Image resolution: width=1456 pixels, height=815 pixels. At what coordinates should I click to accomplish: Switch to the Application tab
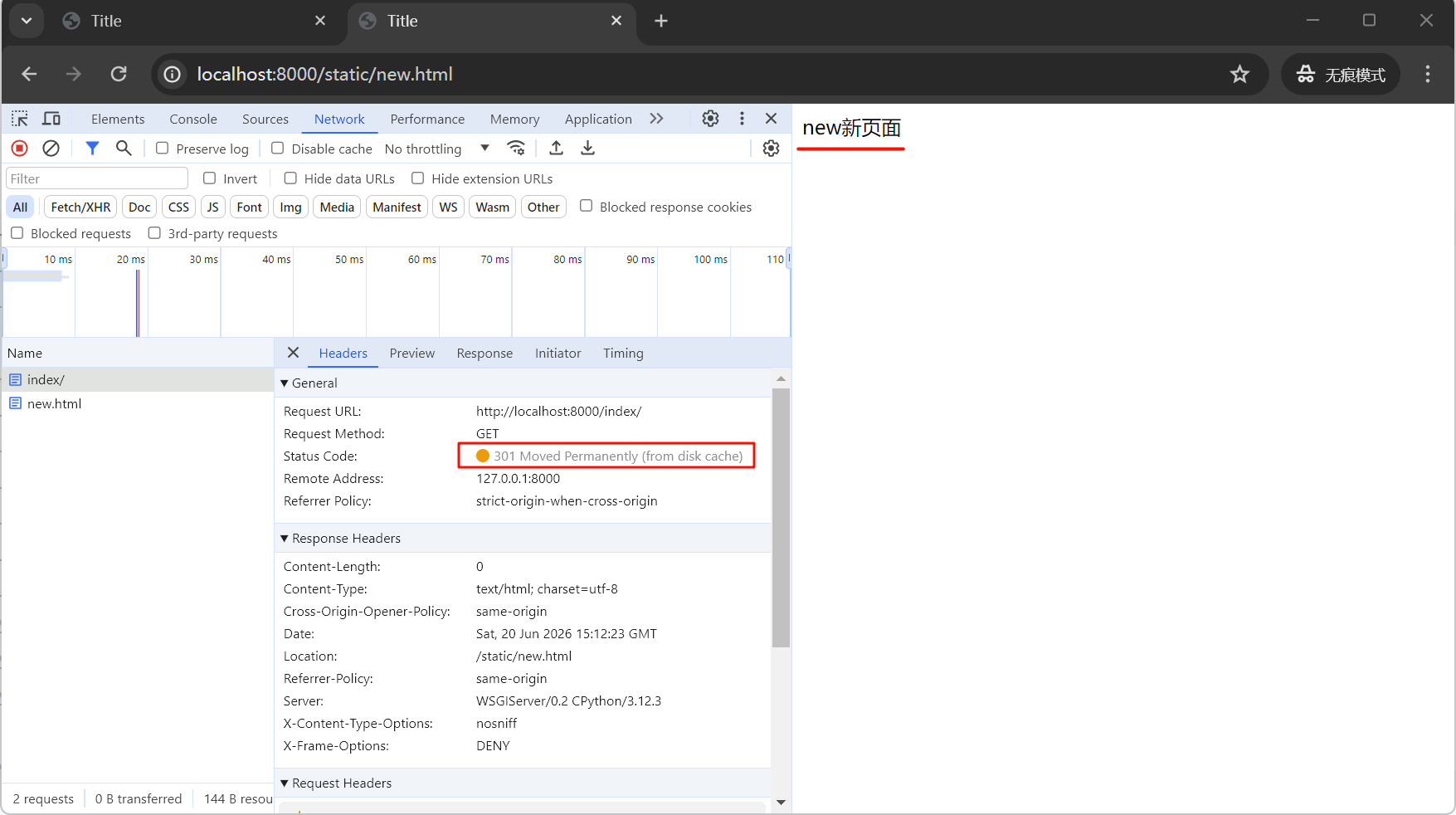pos(598,119)
